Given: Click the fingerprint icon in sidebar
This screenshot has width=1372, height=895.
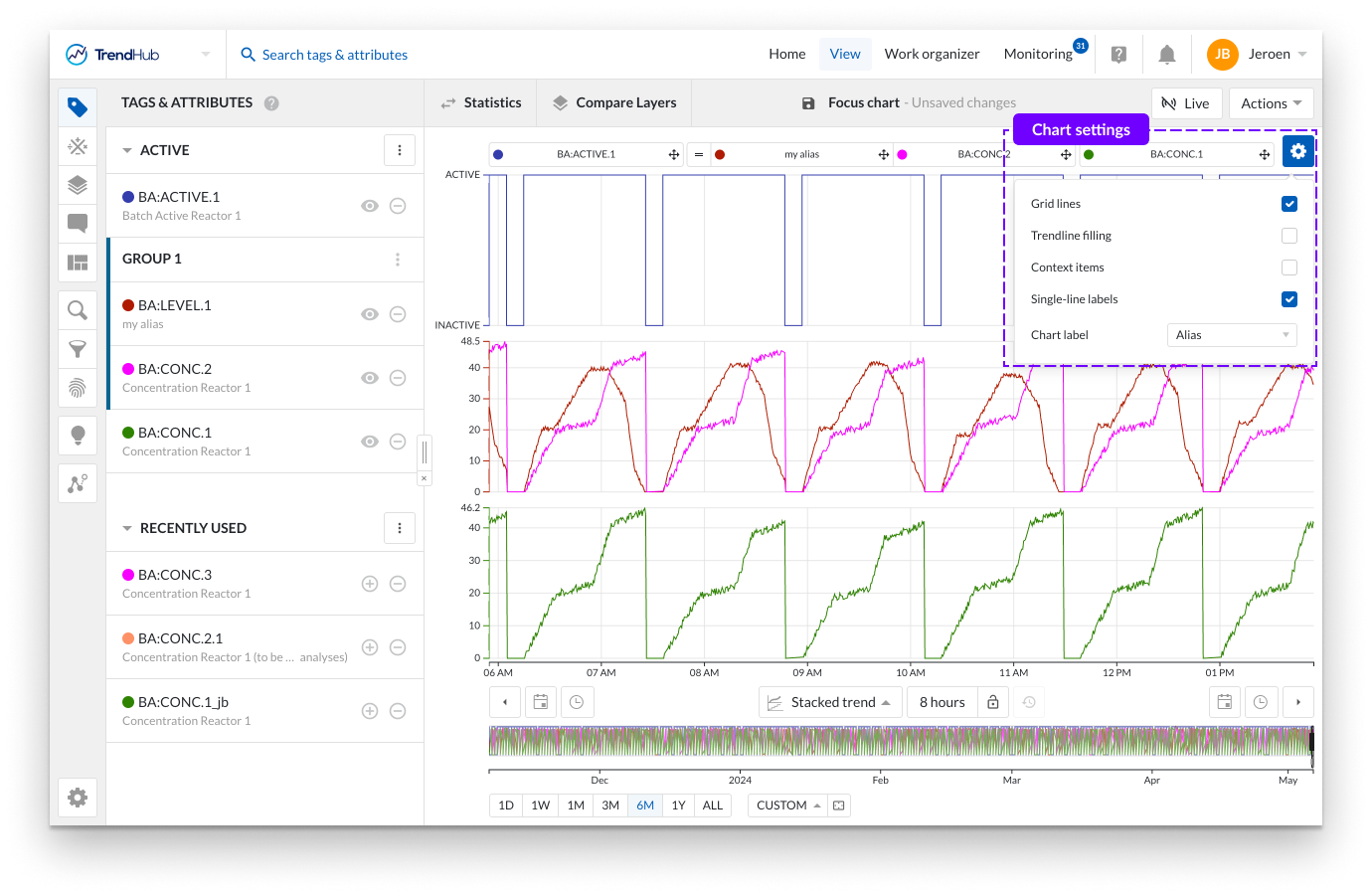Looking at the screenshot, I should tap(78, 388).
